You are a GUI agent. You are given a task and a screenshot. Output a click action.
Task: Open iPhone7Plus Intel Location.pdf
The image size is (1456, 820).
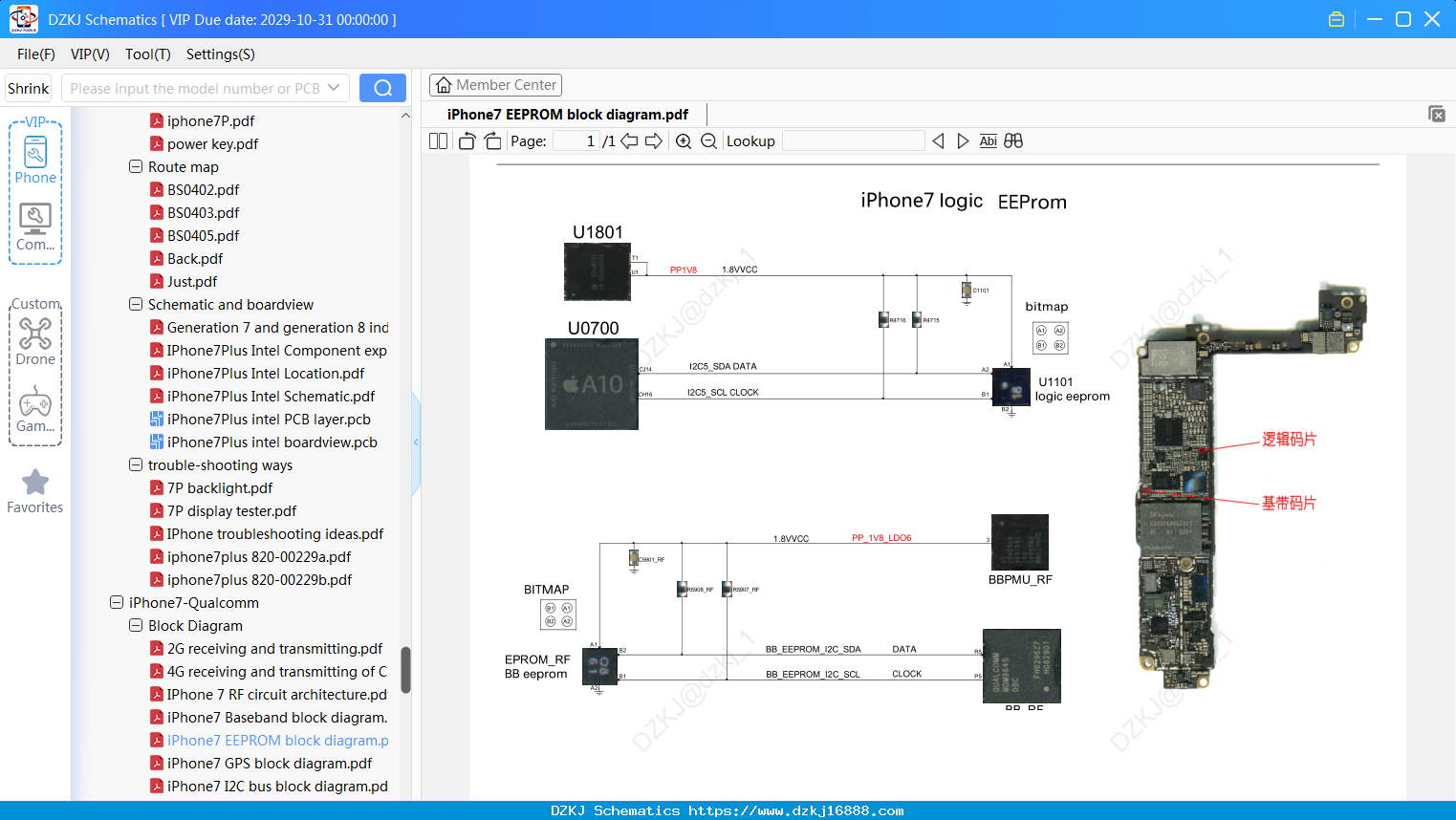click(x=266, y=373)
